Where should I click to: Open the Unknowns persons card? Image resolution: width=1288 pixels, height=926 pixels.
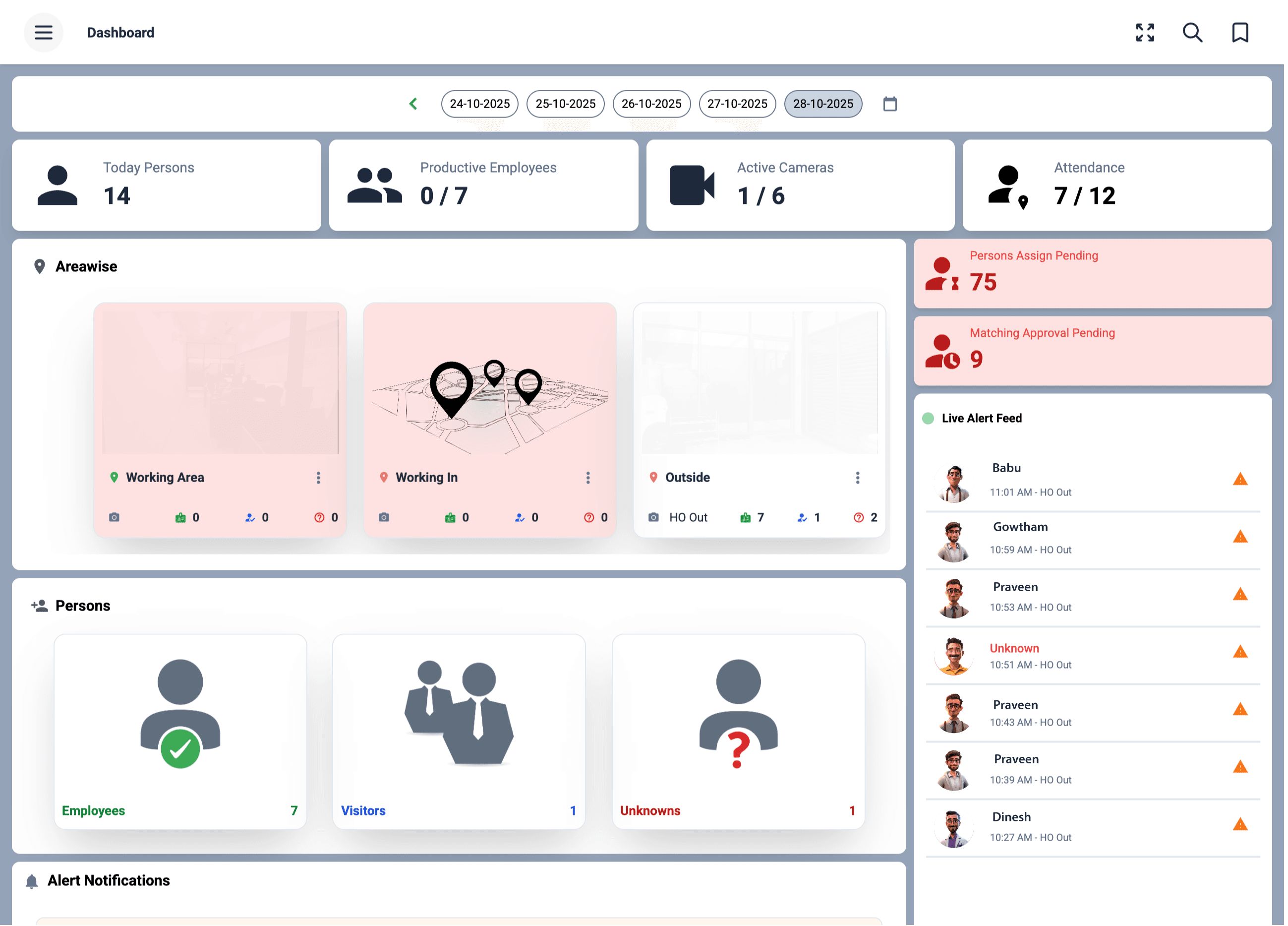(739, 732)
